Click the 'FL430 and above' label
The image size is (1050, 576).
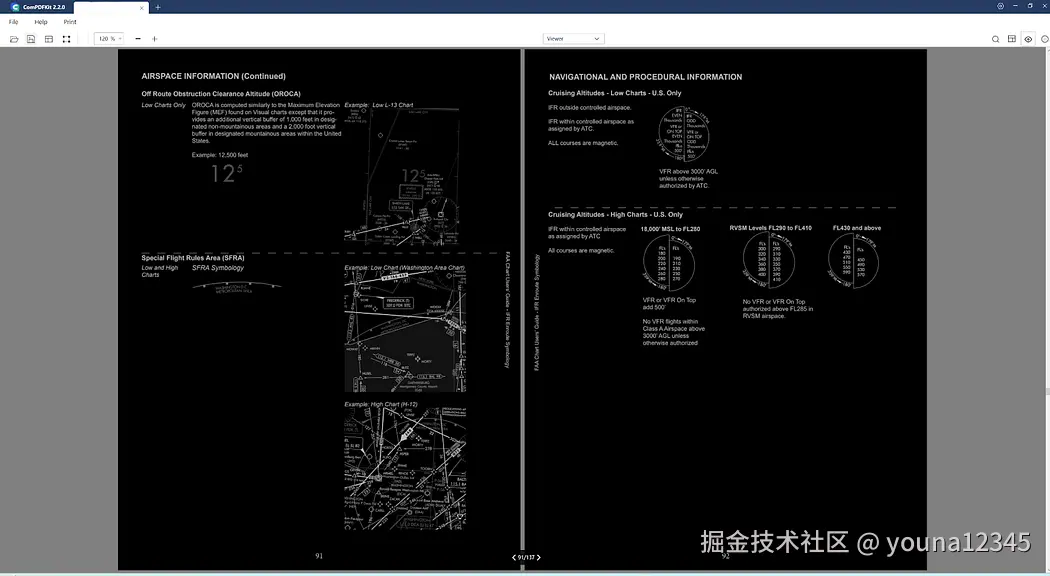click(x=856, y=228)
